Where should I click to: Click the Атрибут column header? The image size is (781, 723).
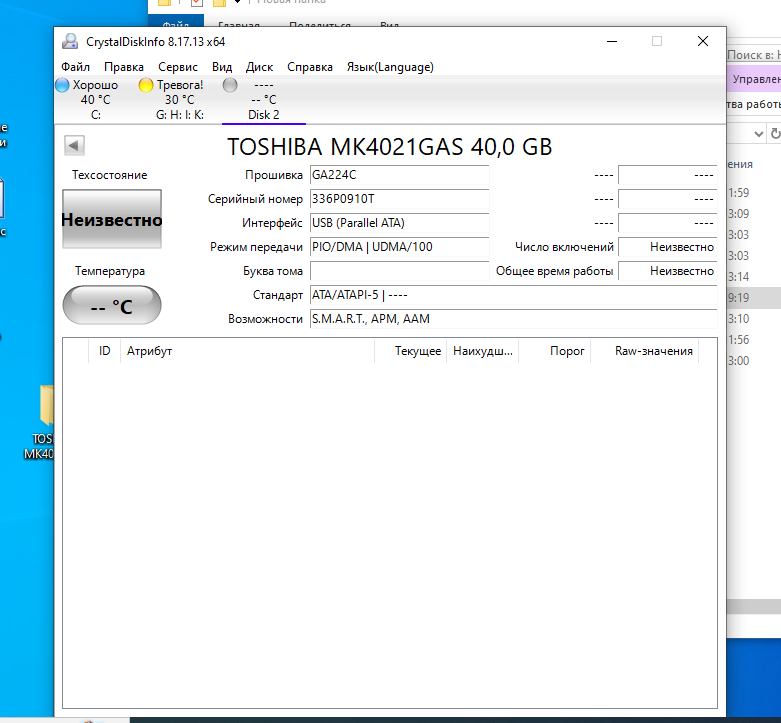[x=247, y=351]
